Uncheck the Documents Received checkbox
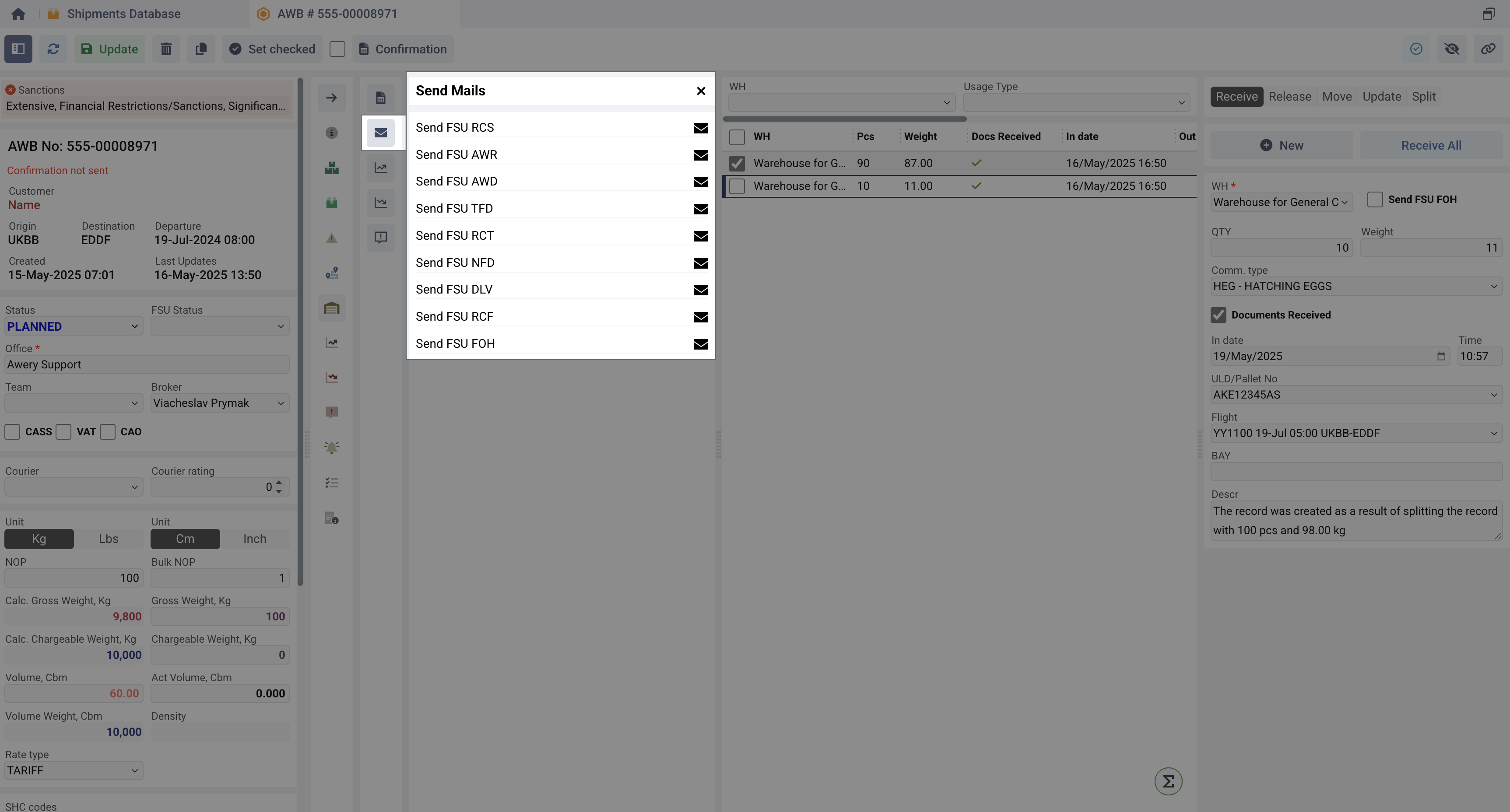 1218,315
